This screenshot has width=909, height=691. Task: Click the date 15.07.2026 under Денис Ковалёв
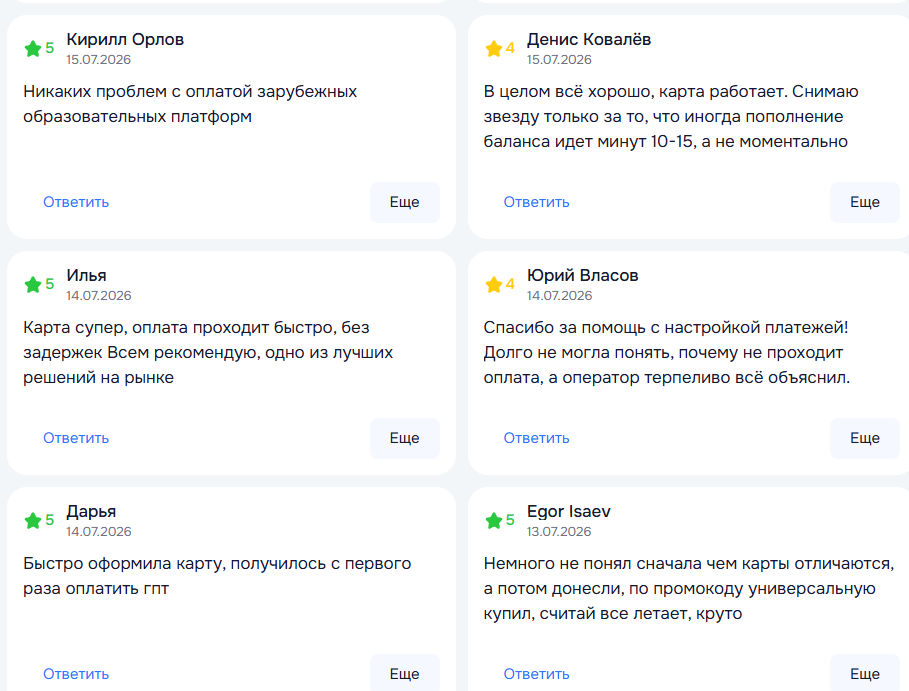point(559,60)
